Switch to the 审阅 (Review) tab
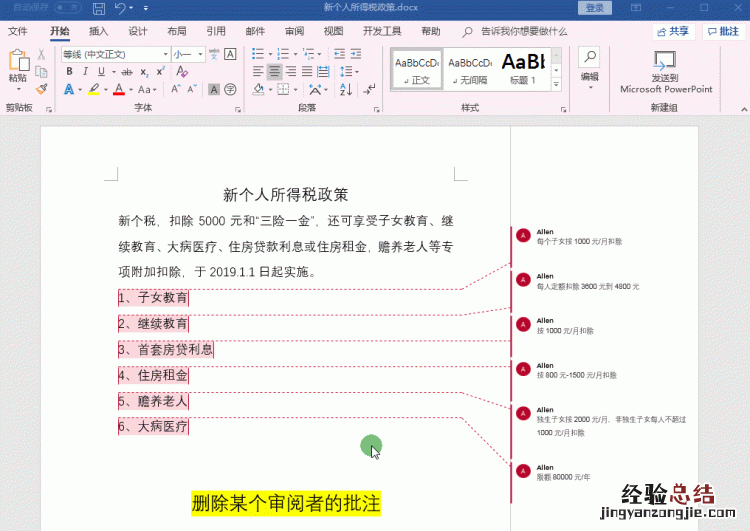The height and width of the screenshot is (531, 750). point(294,31)
